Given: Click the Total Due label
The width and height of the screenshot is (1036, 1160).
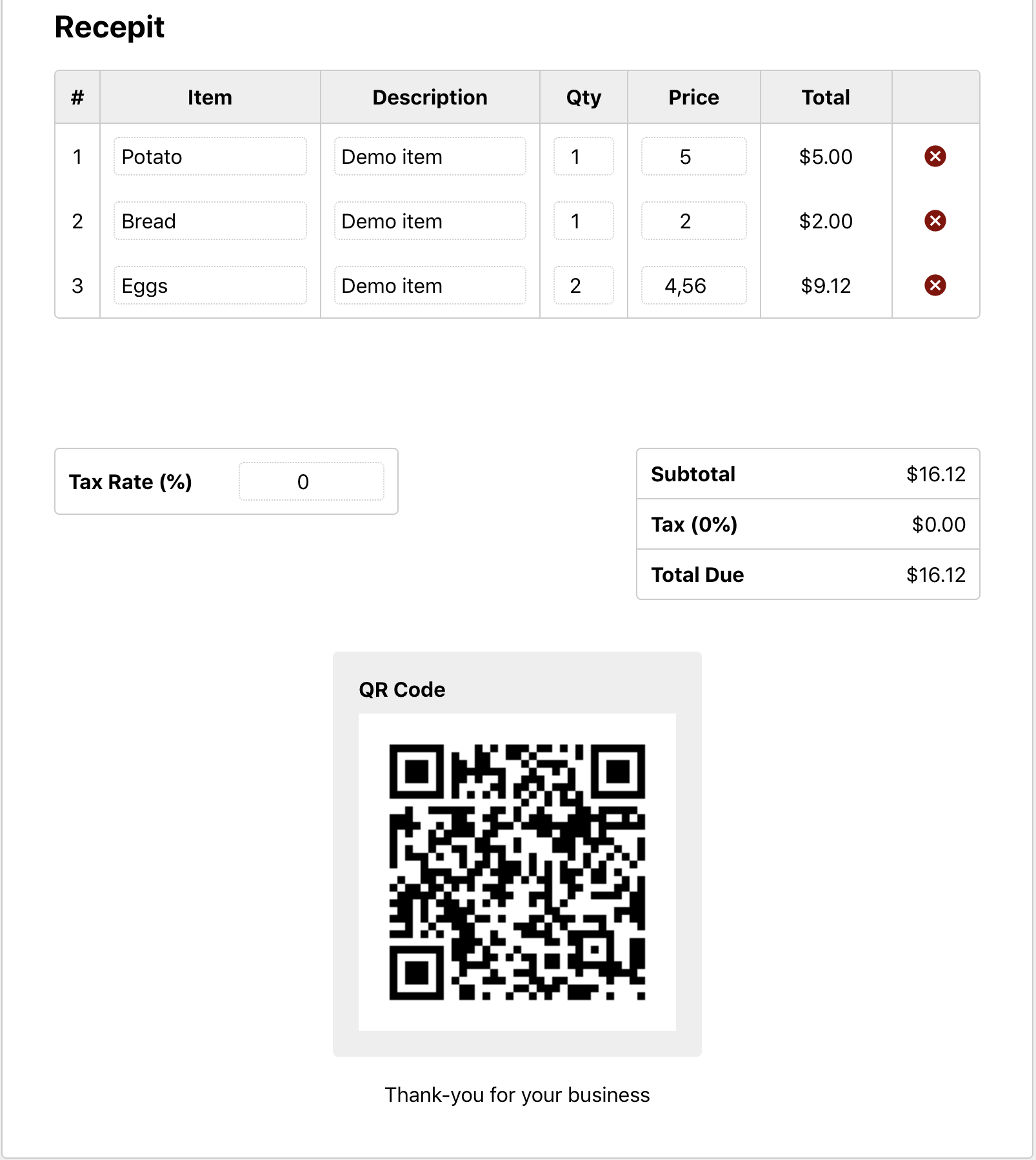Looking at the screenshot, I should 697,575.
